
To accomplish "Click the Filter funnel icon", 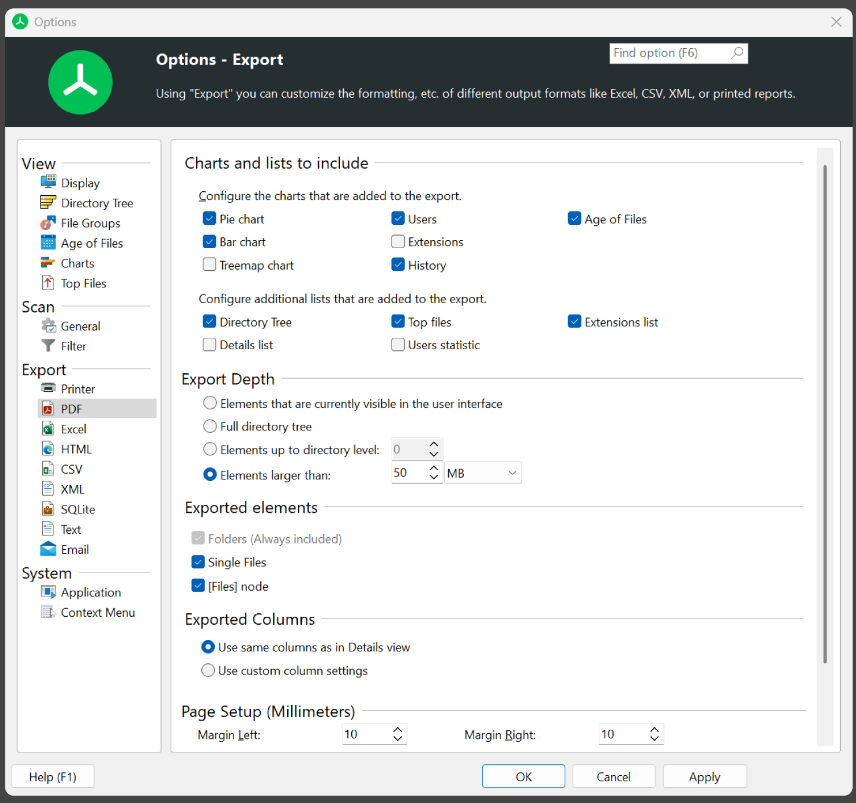I will click(x=48, y=346).
